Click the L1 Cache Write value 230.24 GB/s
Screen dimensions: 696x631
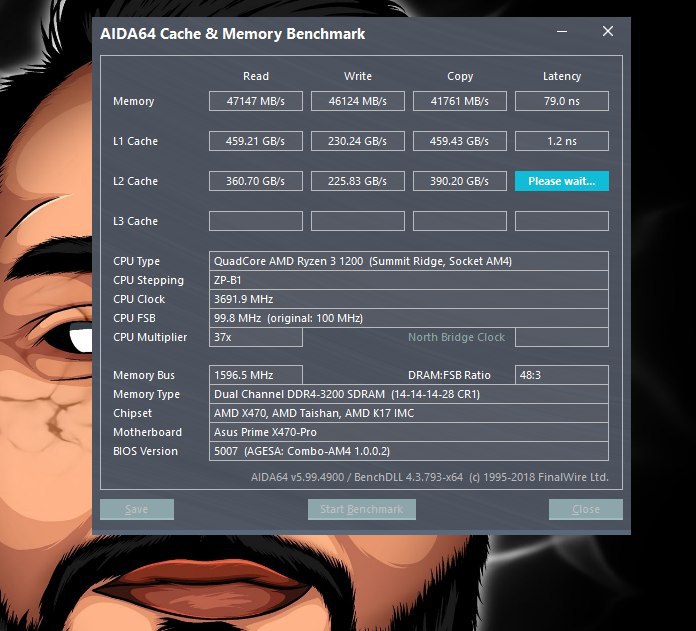(x=358, y=141)
